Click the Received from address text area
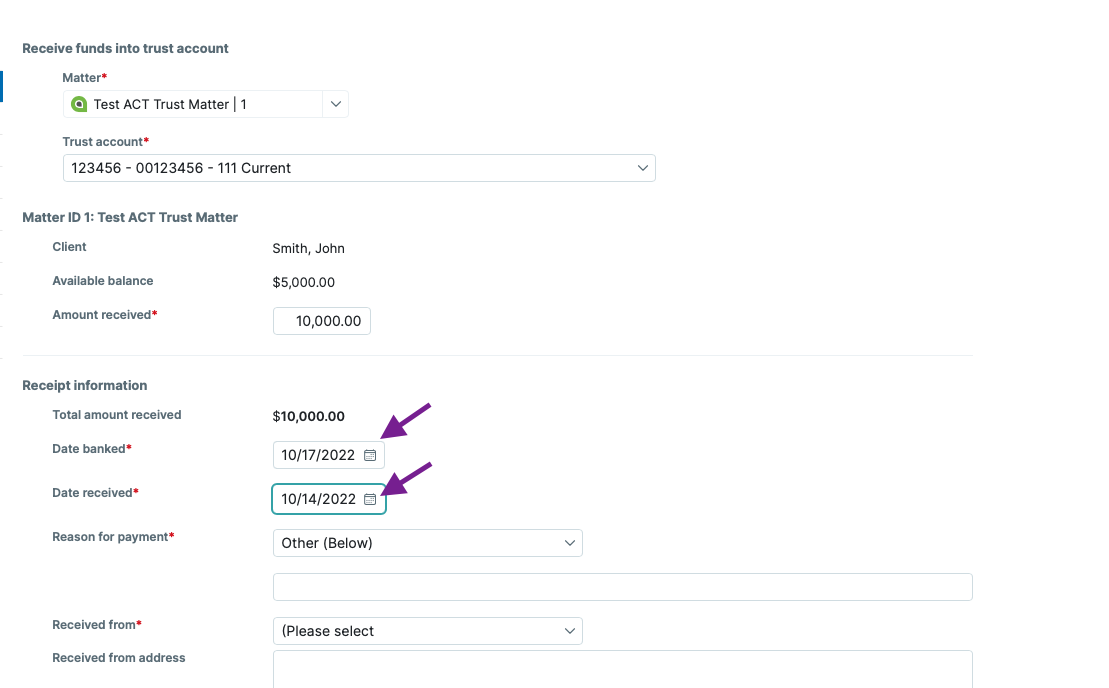This screenshot has width=1109, height=688. (622, 669)
